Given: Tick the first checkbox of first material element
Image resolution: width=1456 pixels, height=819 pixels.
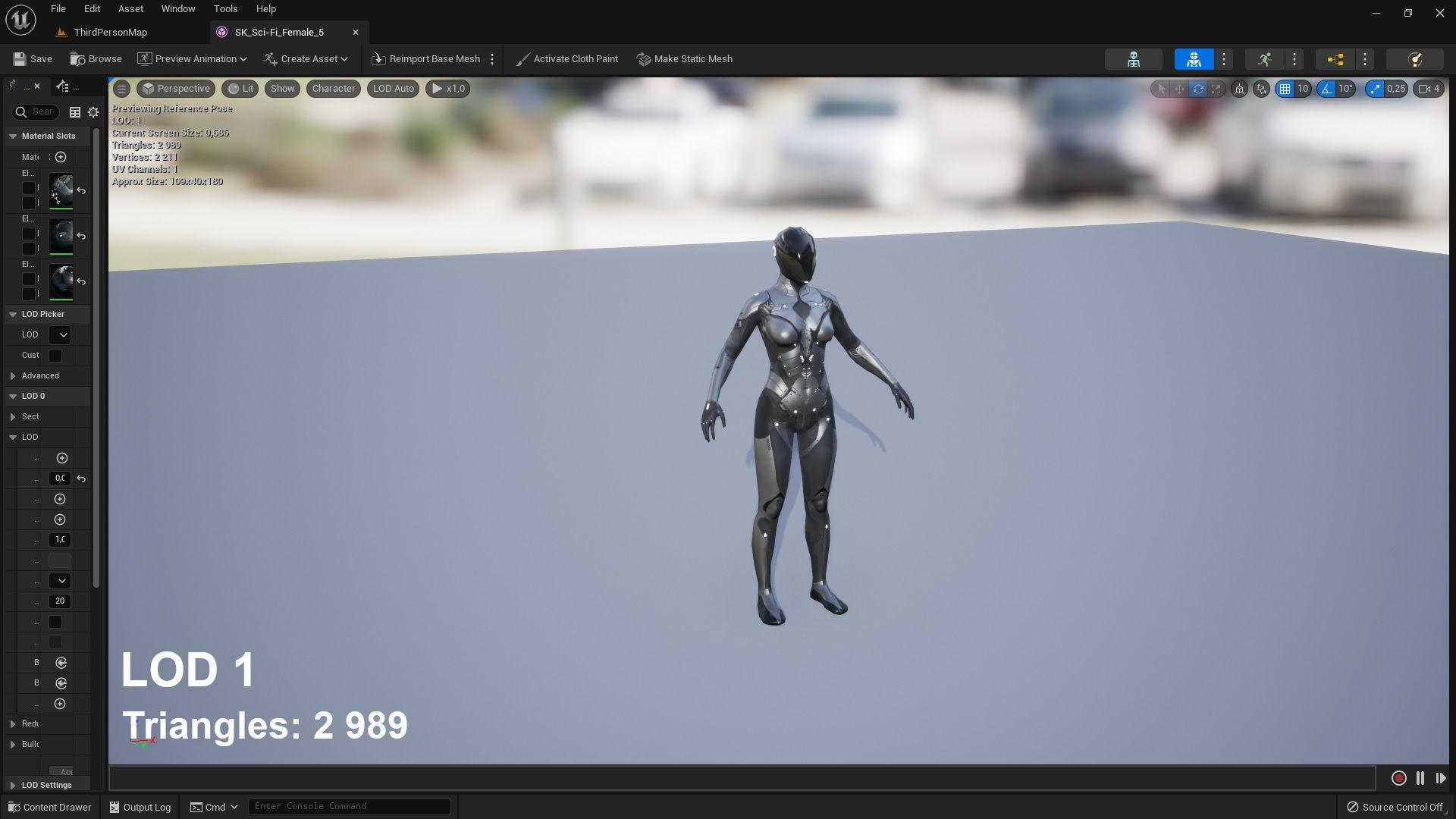Looking at the screenshot, I should click(x=29, y=187).
